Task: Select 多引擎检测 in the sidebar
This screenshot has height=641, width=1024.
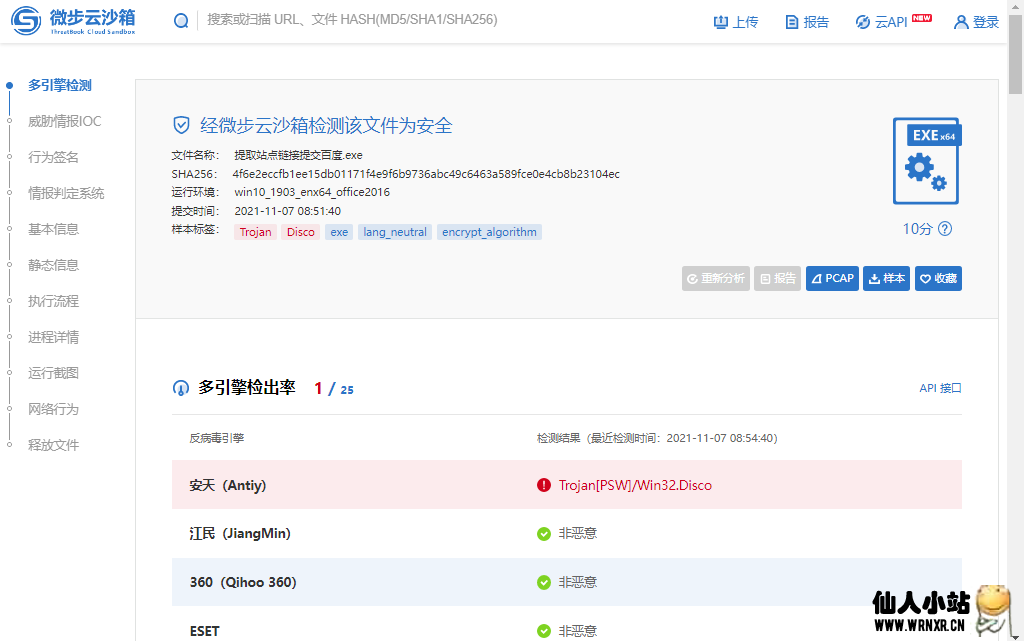Action: [x=59, y=86]
